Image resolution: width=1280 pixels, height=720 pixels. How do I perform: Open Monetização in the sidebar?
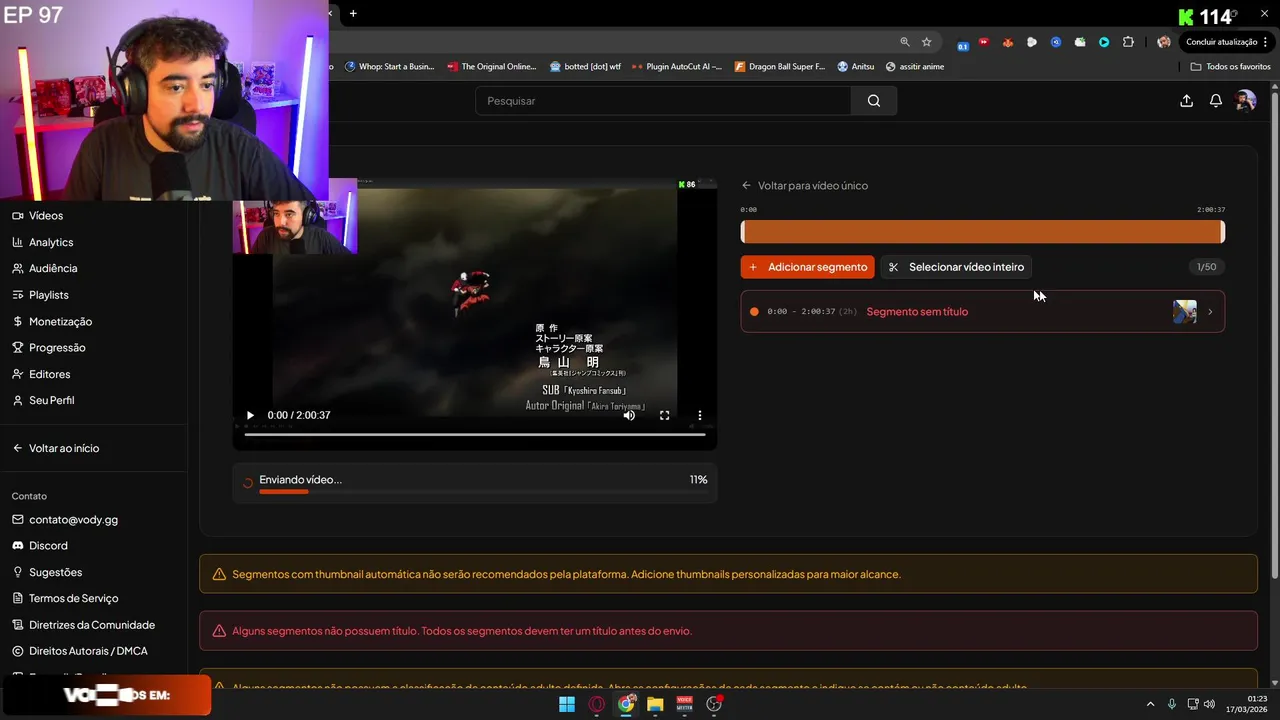[60, 321]
